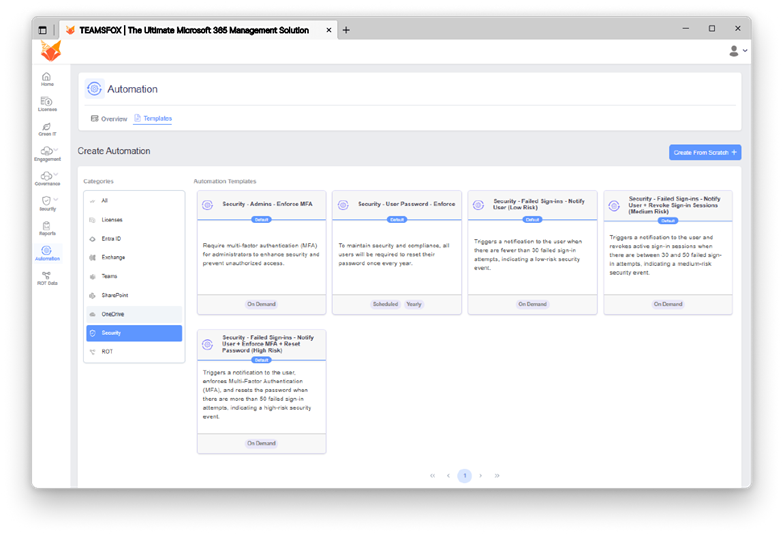Open the browser tab actions menu icon
Screen dimensions: 783x535
point(42,30)
